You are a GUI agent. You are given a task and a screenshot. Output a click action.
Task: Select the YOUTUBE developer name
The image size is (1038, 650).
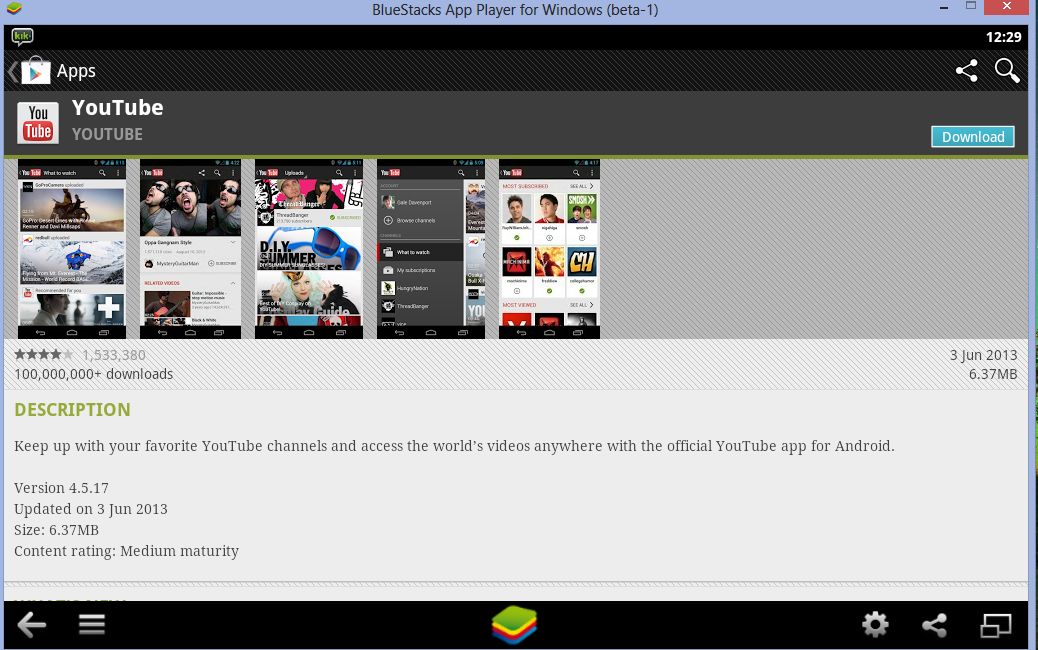(x=107, y=134)
